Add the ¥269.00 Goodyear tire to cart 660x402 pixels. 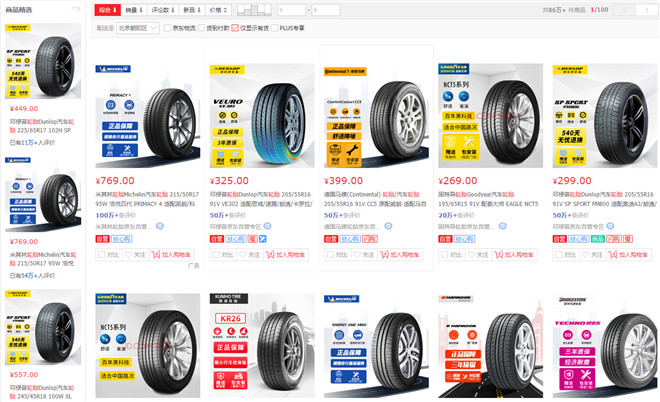[514, 255]
